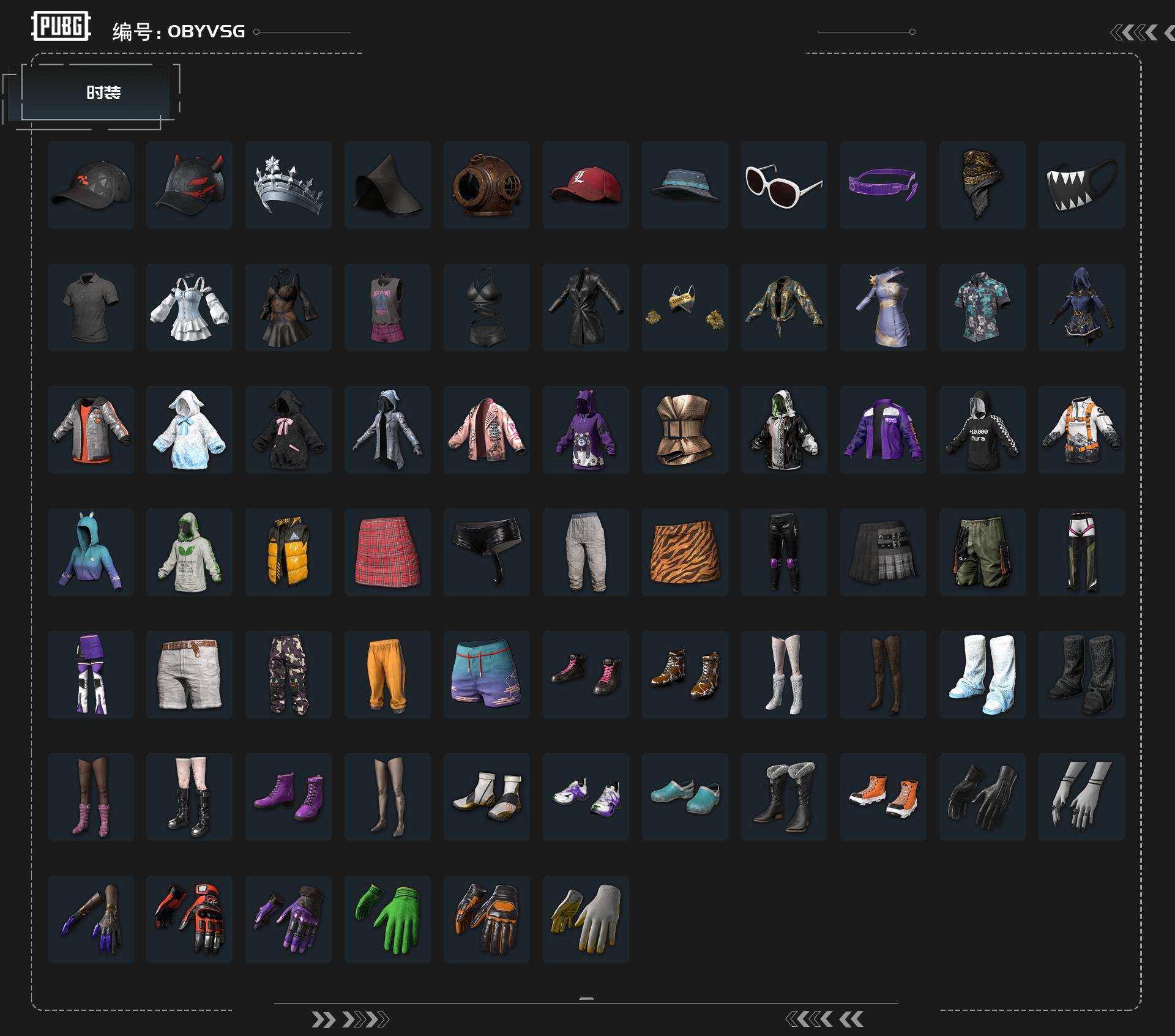1175x1036 pixels.
Task: Choose the tiger stripe skirt
Action: tap(685, 552)
